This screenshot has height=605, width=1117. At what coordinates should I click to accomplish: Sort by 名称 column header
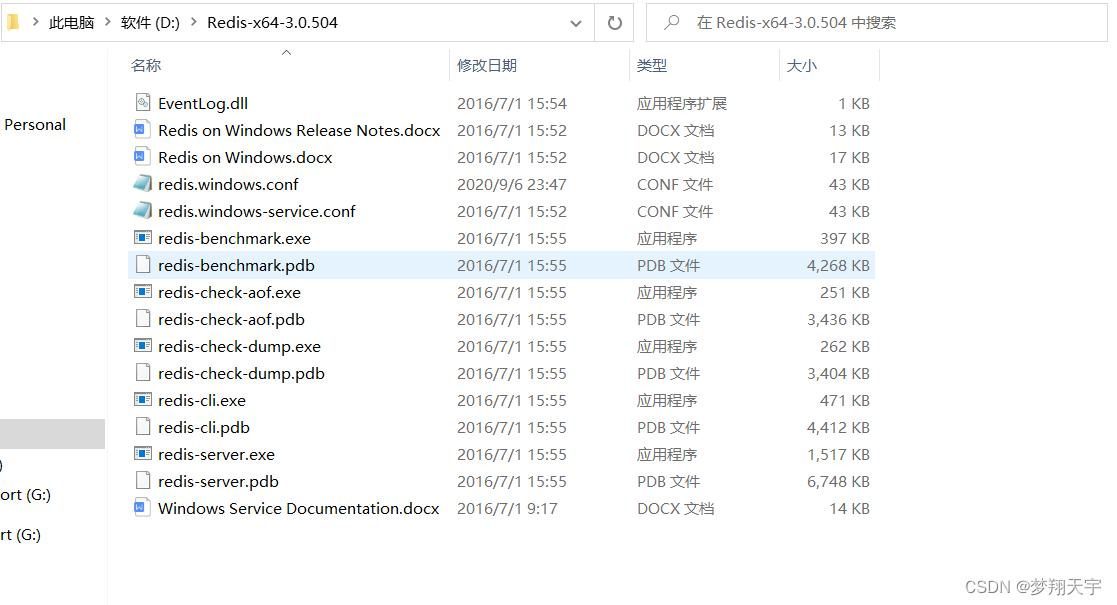(146, 66)
